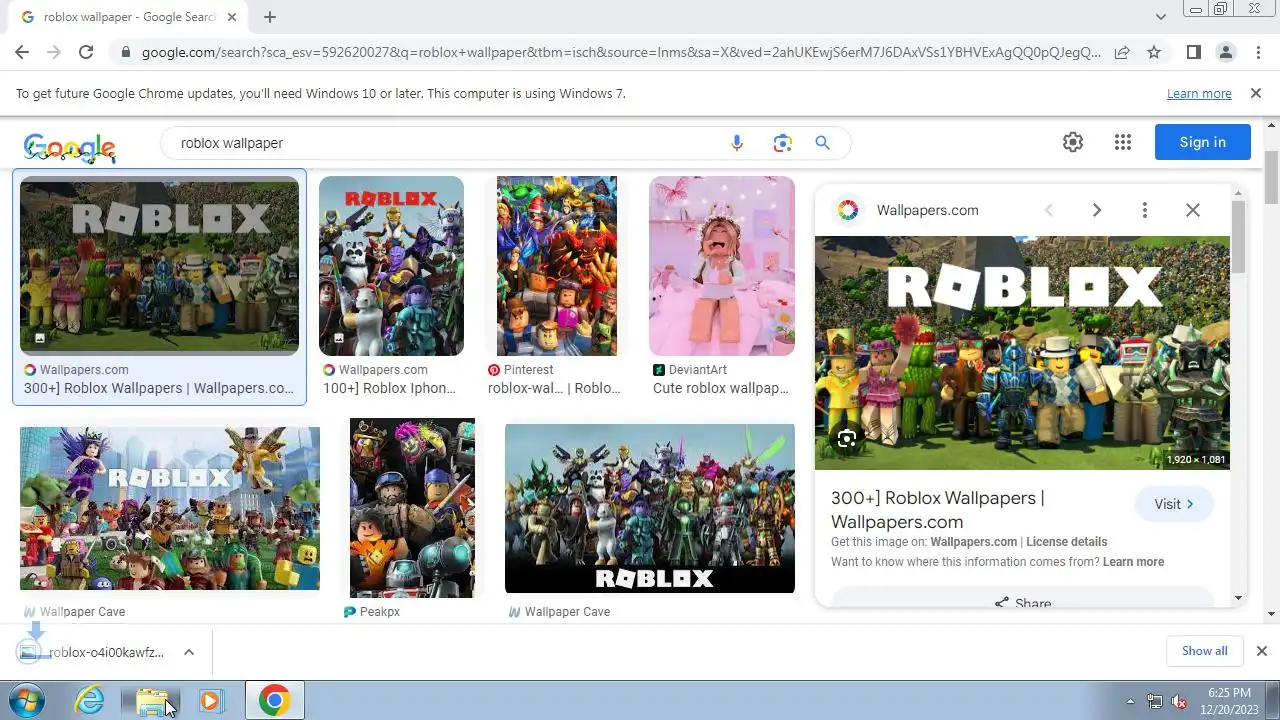Select the Peakpx Roblox thumbnail
The width and height of the screenshot is (1280, 720).
[412, 508]
